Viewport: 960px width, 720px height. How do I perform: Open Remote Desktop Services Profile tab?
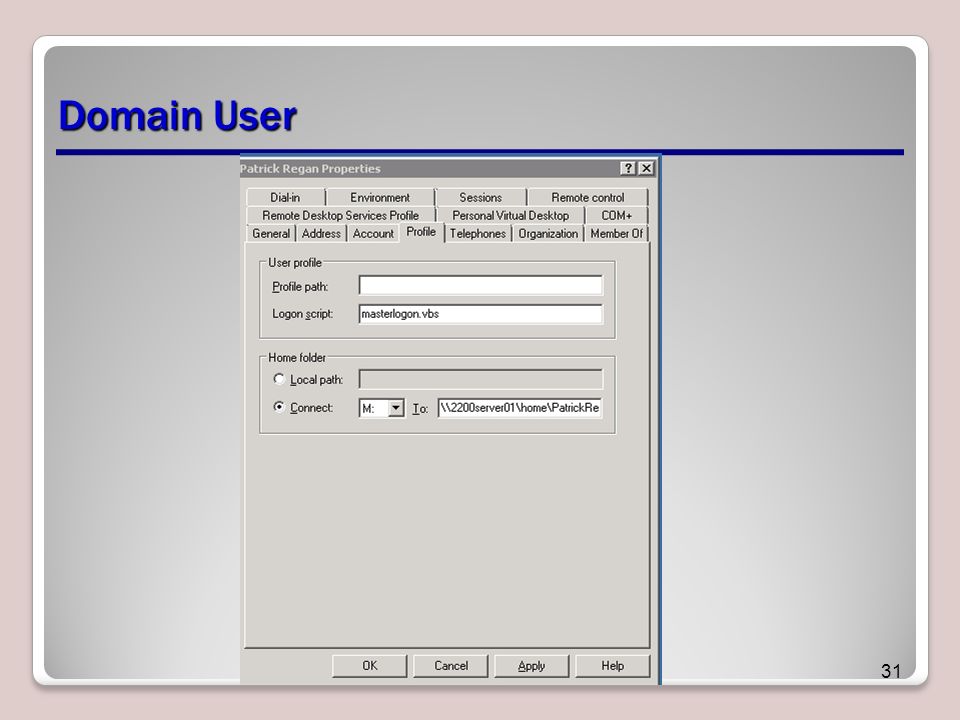(x=340, y=216)
